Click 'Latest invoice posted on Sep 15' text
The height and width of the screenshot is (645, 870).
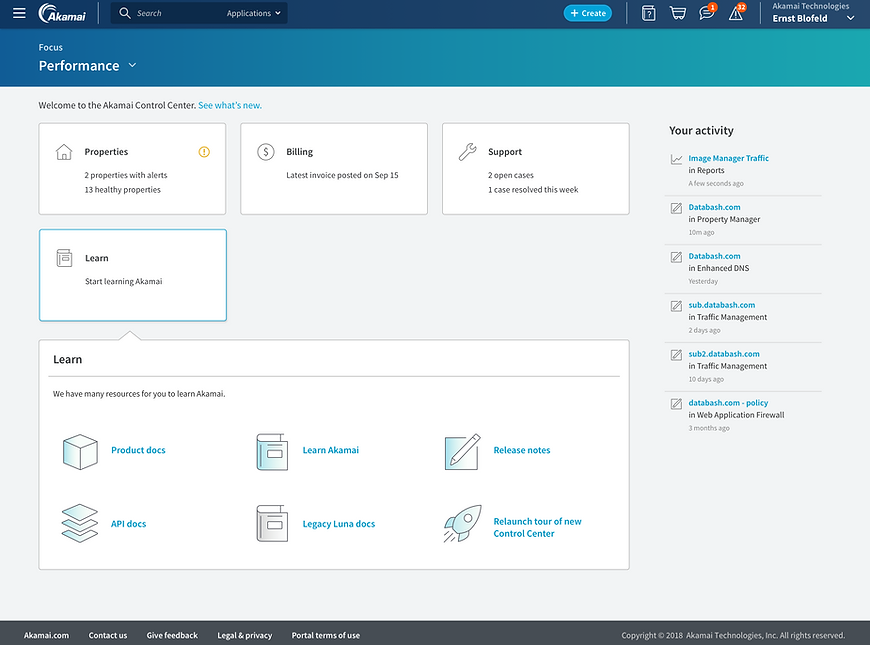[x=342, y=175]
